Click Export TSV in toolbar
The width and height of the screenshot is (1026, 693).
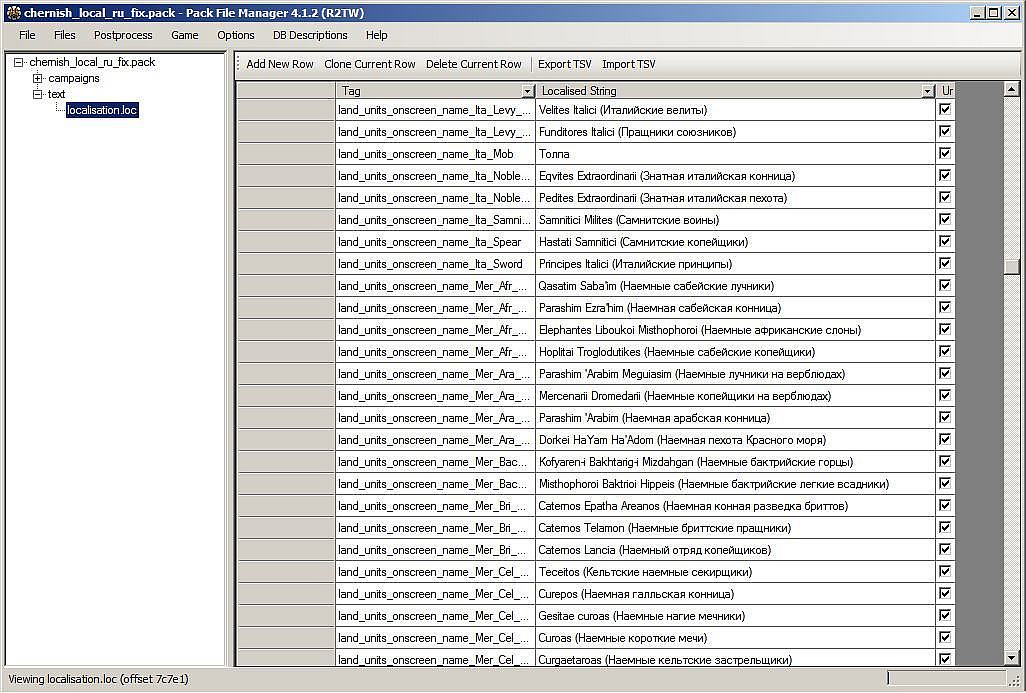point(564,64)
